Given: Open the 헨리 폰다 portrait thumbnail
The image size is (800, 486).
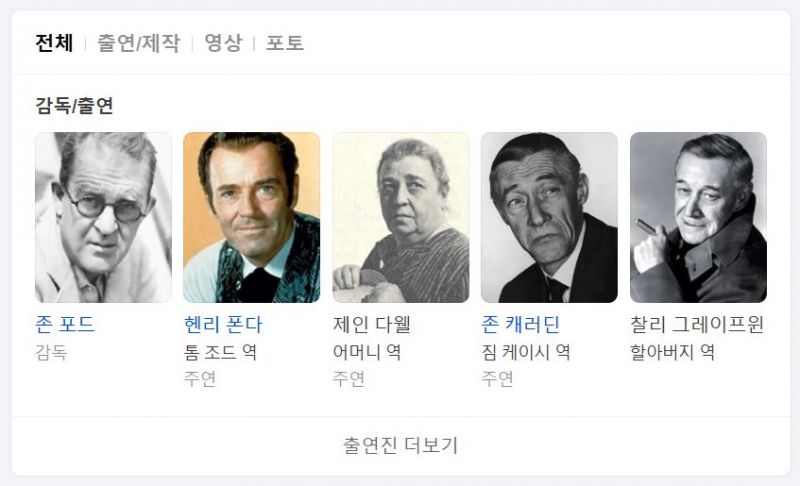Looking at the screenshot, I should pos(251,217).
